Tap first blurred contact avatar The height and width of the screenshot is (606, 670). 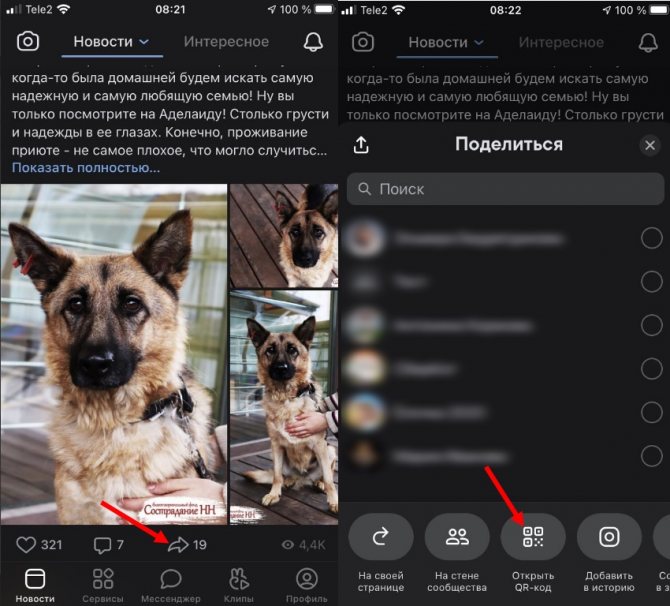click(x=365, y=238)
